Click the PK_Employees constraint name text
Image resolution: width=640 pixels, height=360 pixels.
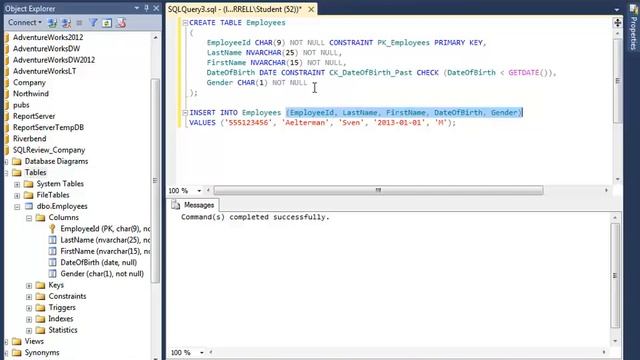tap(403, 42)
